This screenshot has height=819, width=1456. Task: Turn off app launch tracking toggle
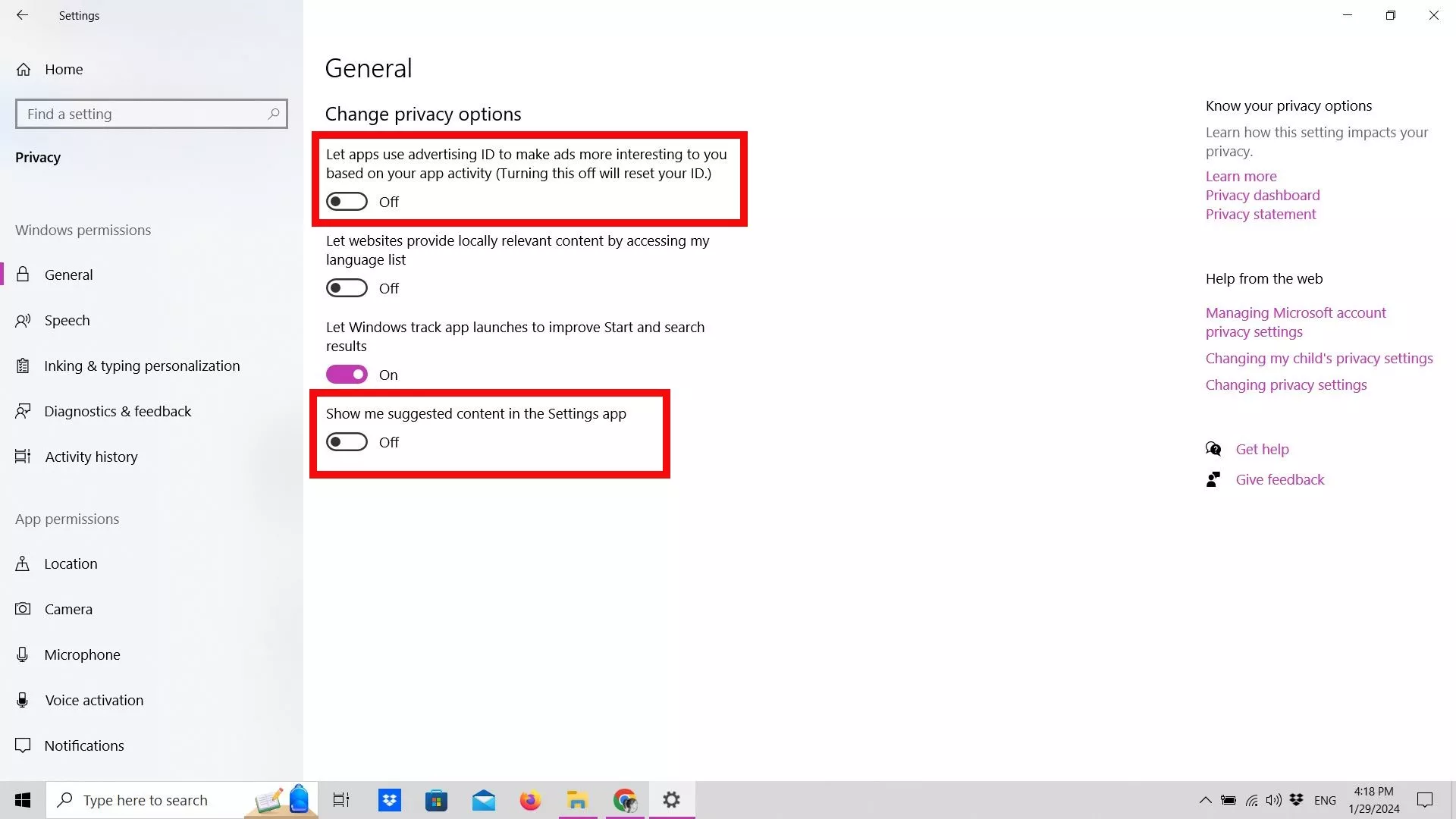(347, 375)
